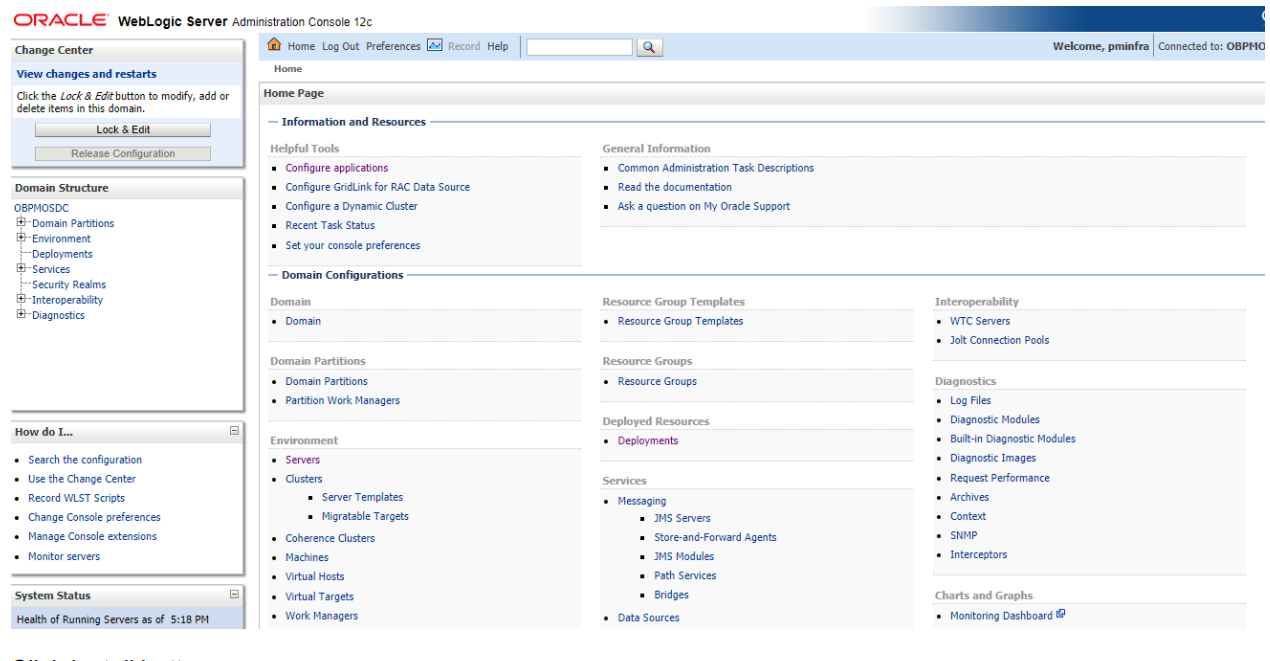Image resolution: width=1270 pixels, height=661 pixels.
Task: Expand the Services tree node
Action: (21, 268)
